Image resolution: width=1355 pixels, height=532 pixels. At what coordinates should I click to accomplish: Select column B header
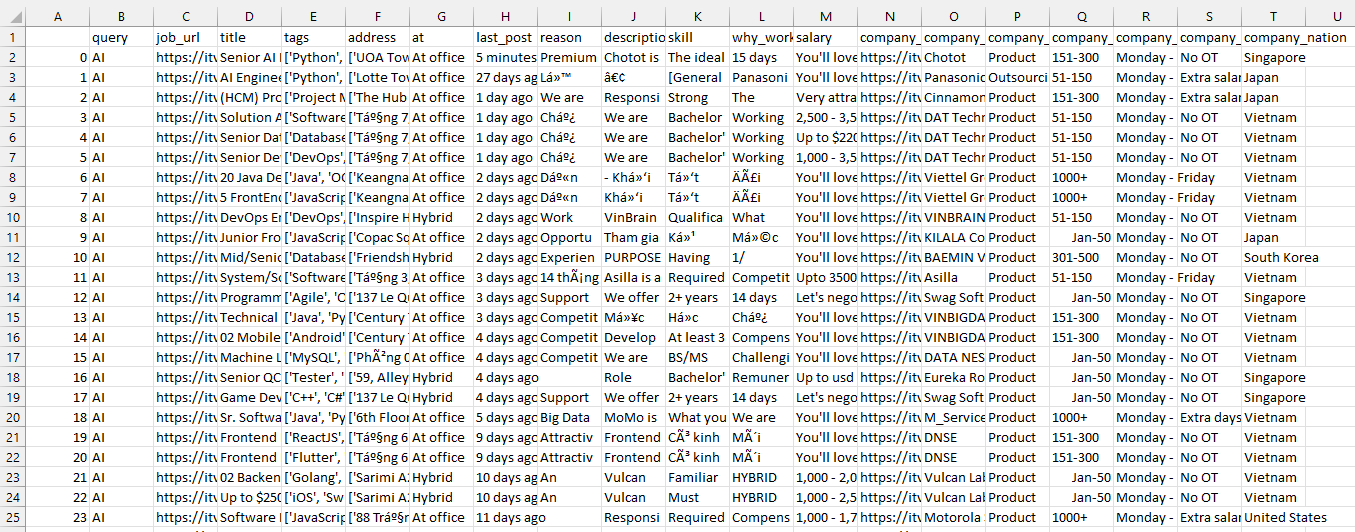click(x=121, y=16)
